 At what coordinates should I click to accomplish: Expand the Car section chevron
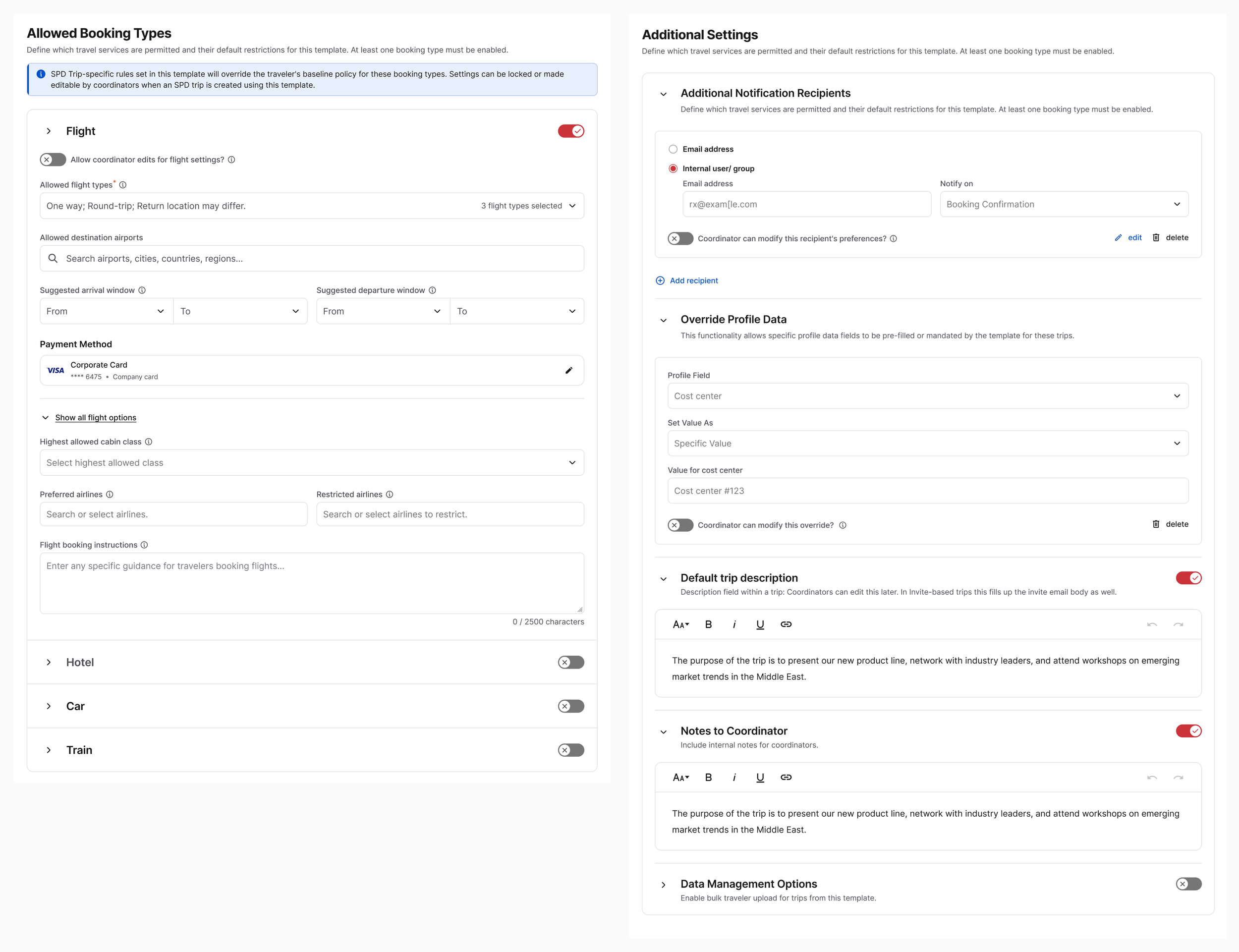pyautogui.click(x=49, y=706)
